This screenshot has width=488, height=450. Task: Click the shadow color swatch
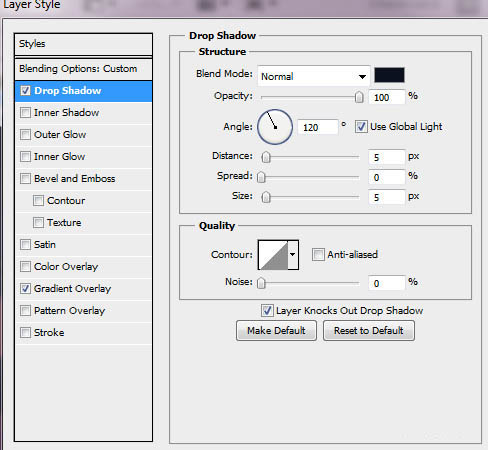tap(389, 75)
